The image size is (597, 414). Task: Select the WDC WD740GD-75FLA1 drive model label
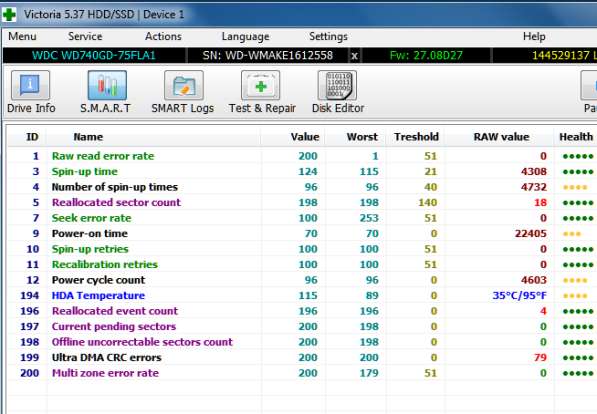click(94, 56)
